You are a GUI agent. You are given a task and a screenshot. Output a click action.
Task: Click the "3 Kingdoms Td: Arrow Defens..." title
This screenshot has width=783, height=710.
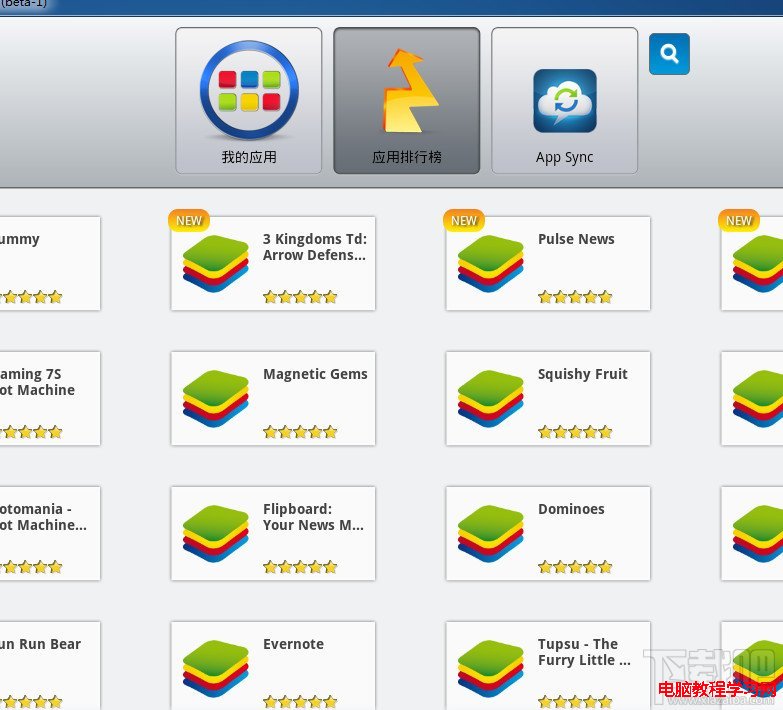[315, 247]
